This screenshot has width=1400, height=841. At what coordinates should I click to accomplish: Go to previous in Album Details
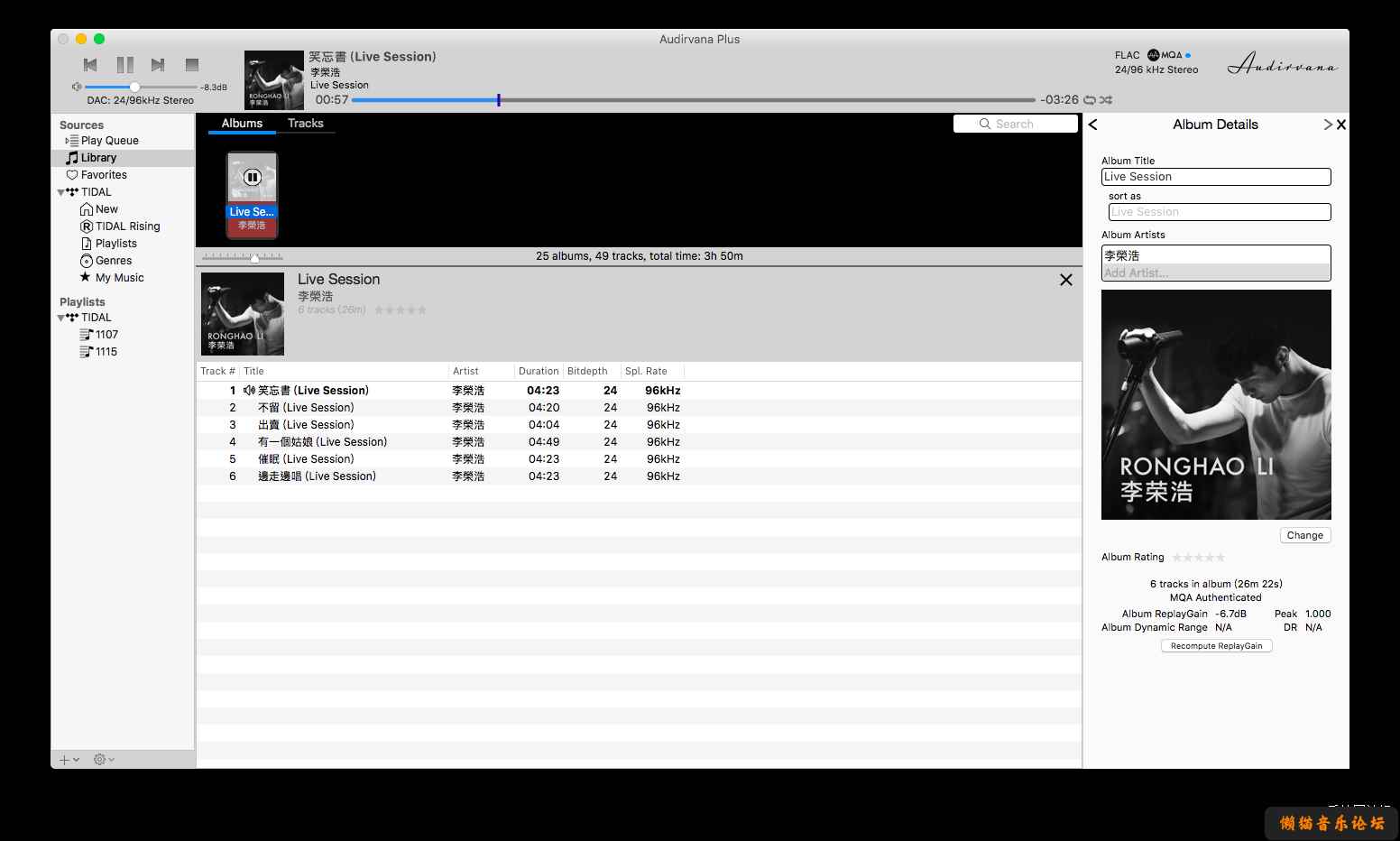[1093, 125]
